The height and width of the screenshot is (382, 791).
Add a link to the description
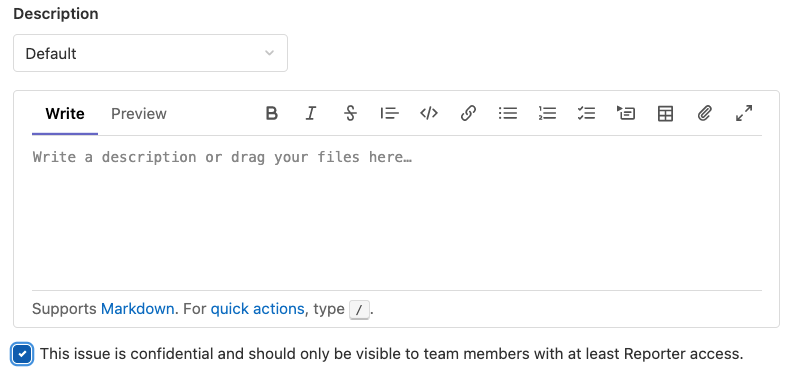(468, 114)
